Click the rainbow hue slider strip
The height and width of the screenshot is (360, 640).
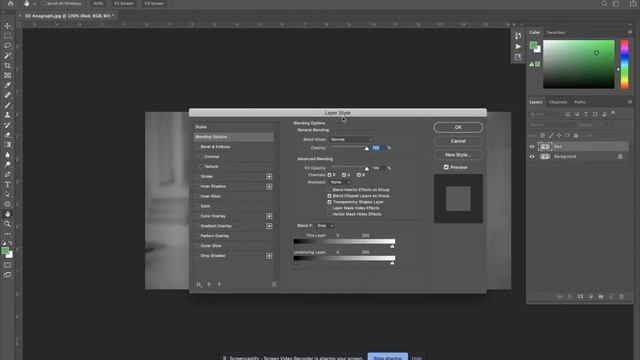(624, 64)
